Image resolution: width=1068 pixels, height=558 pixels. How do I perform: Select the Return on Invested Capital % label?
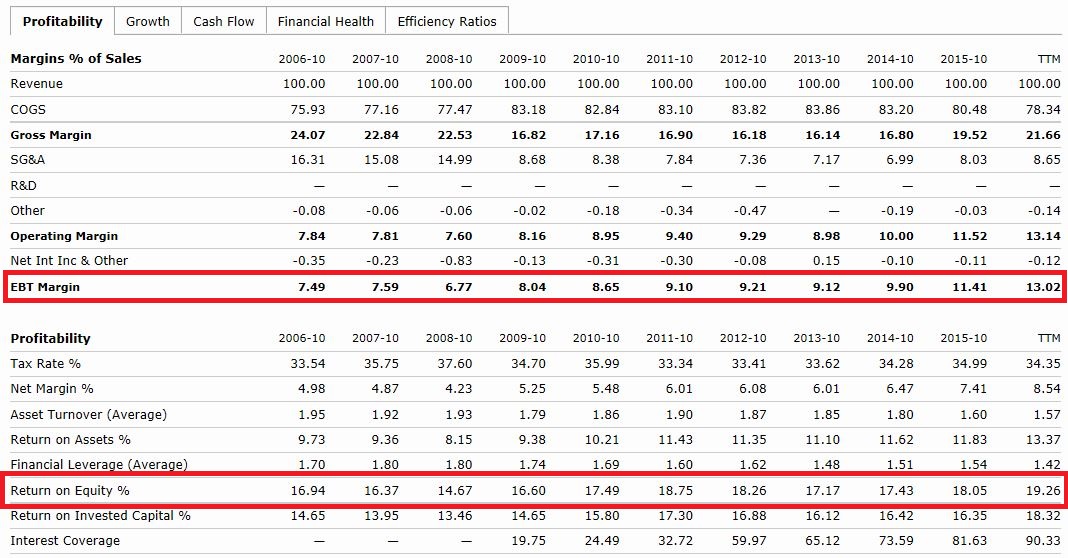click(100, 516)
